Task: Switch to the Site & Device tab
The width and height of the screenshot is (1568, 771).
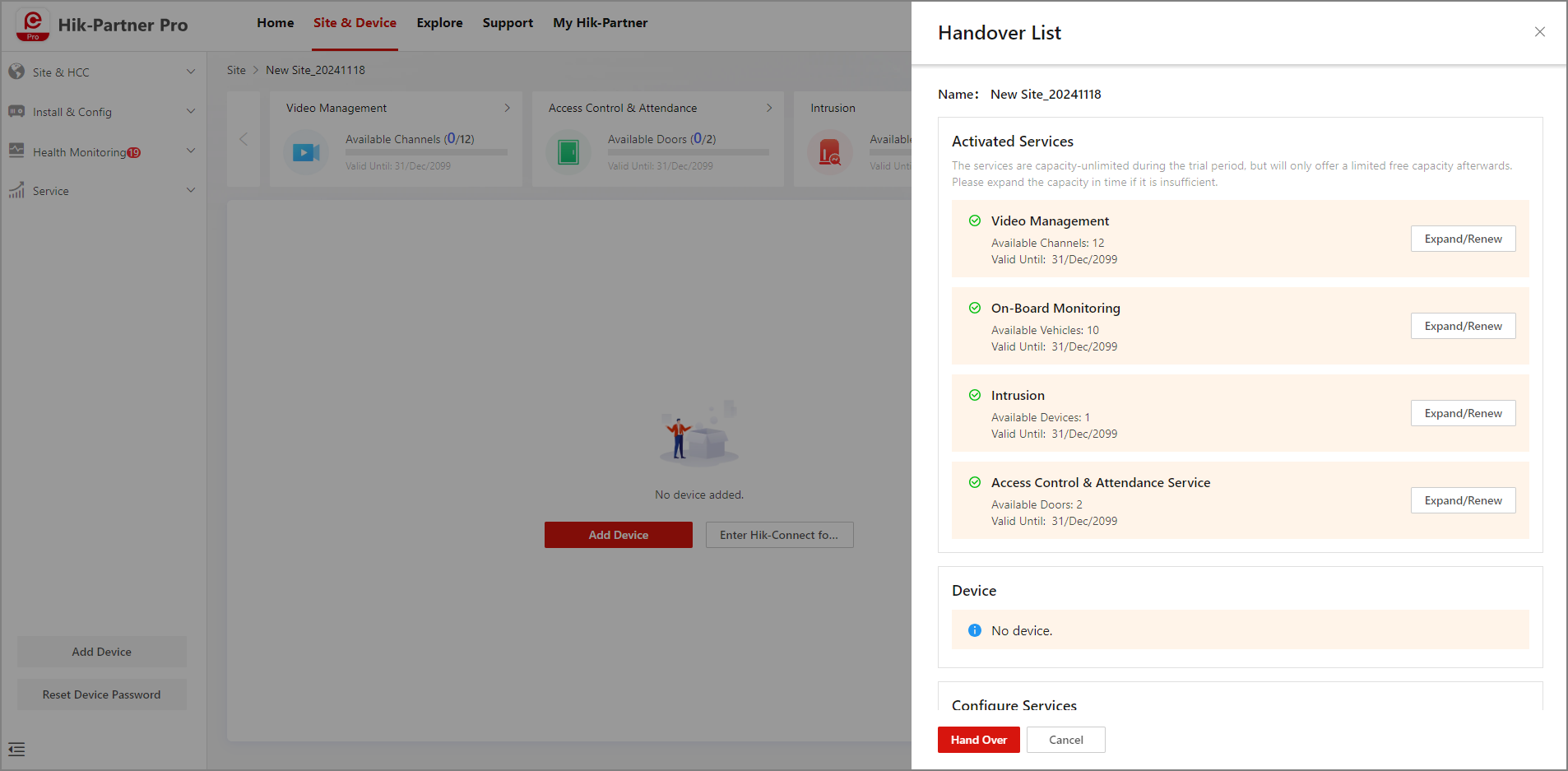Action: click(355, 23)
